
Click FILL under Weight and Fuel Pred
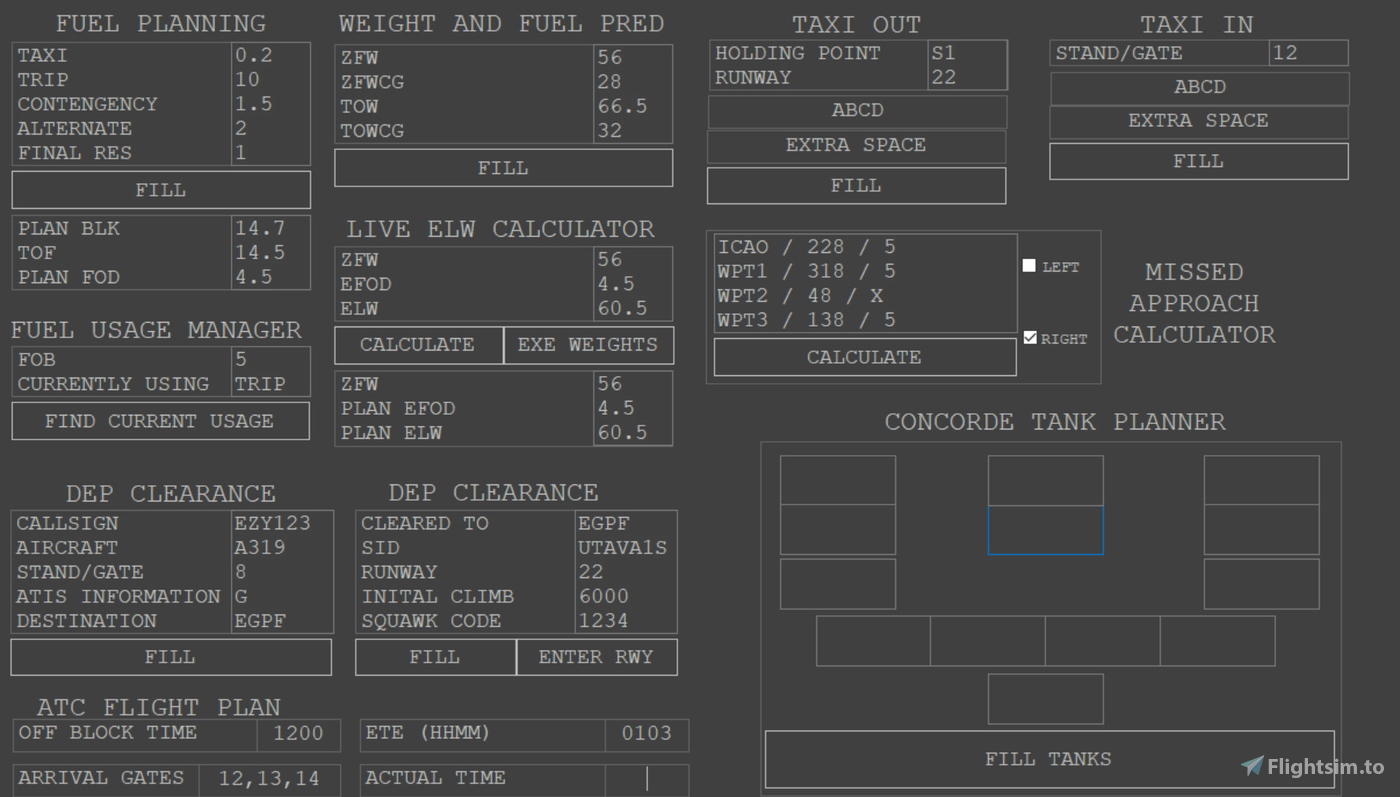tap(502, 167)
